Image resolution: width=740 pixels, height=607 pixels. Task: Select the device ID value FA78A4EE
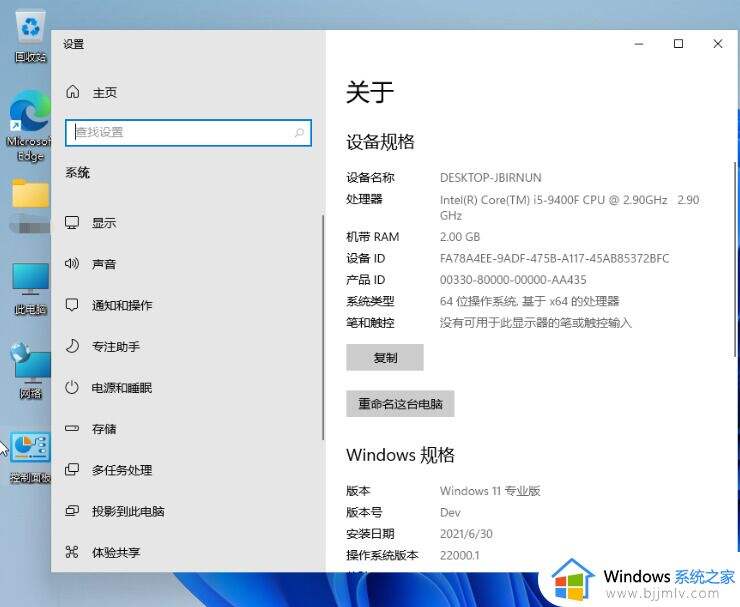pyautogui.click(x=555, y=258)
